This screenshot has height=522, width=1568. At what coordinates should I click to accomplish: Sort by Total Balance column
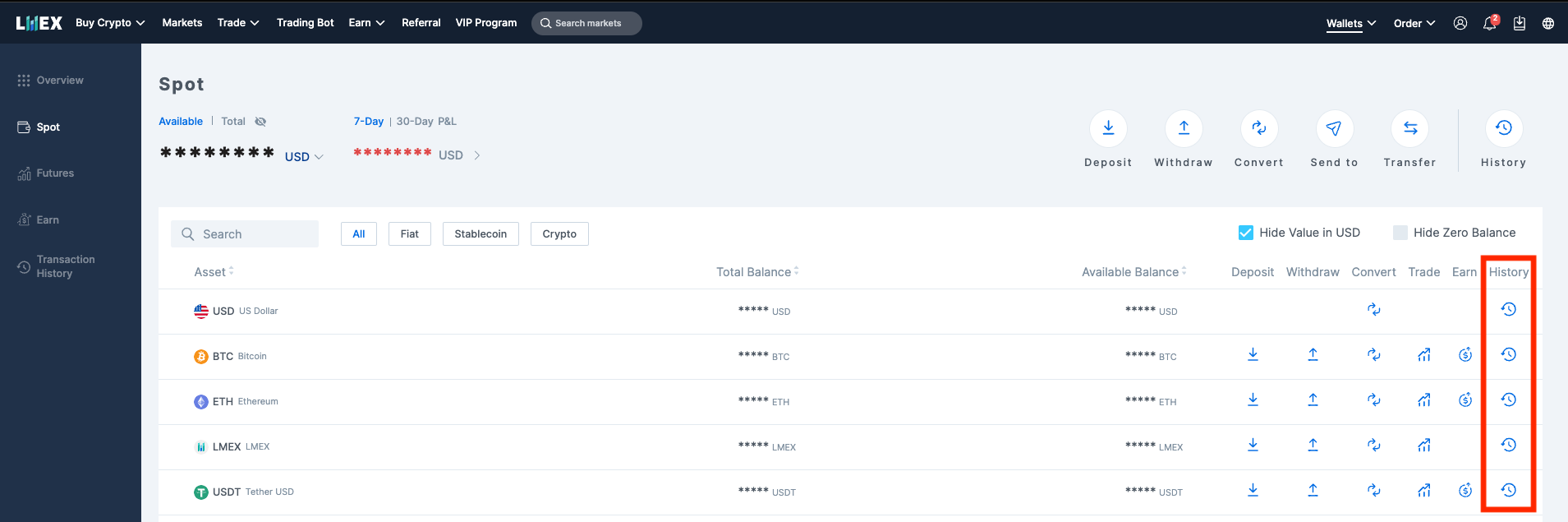(757, 272)
